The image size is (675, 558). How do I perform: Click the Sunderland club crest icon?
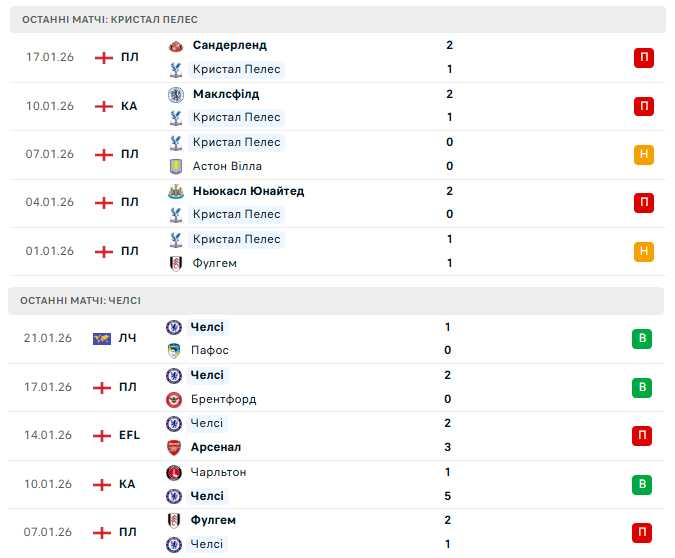[x=176, y=46]
